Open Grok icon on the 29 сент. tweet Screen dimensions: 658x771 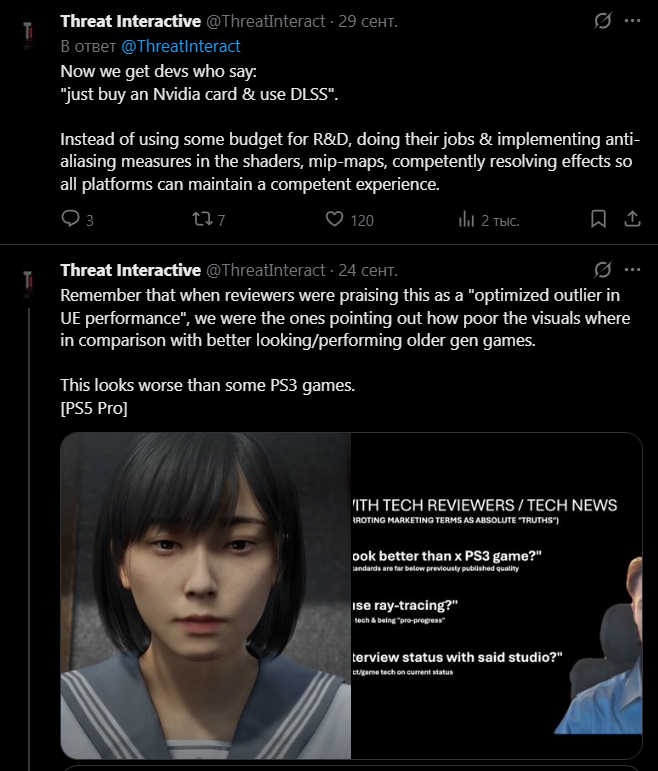click(602, 21)
